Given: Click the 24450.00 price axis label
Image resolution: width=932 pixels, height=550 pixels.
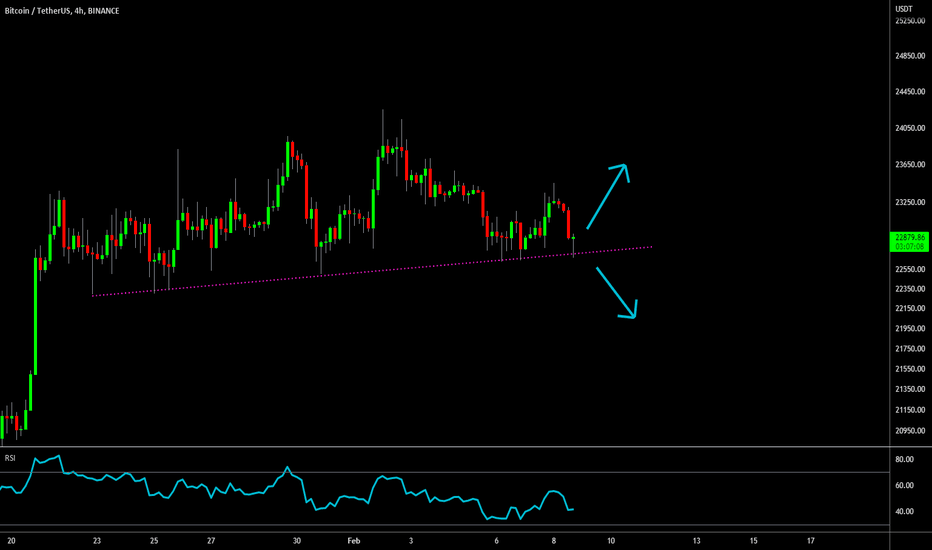Looking at the screenshot, I should pyautogui.click(x=910, y=92).
